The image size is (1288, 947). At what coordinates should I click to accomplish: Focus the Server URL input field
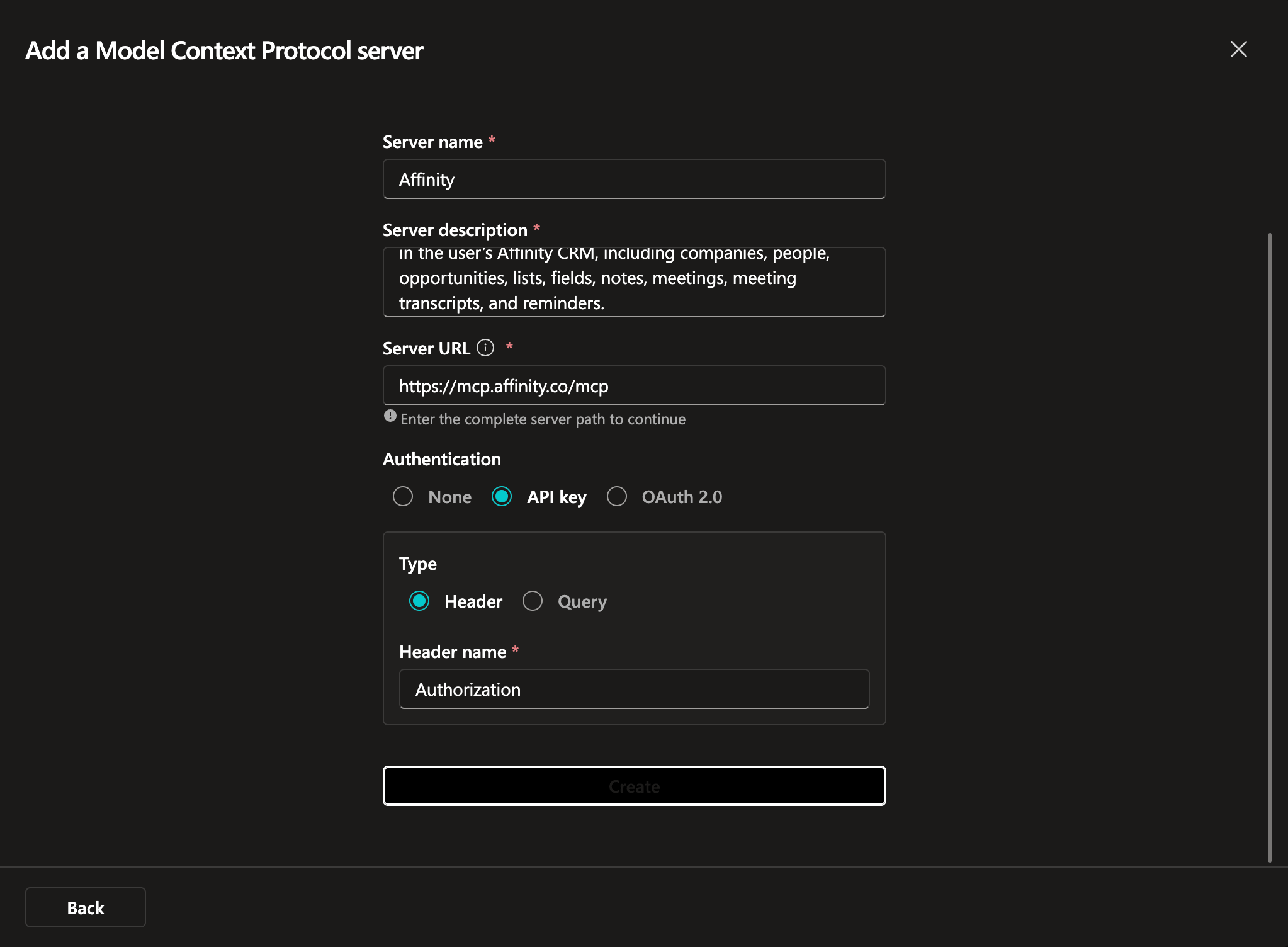pos(635,385)
